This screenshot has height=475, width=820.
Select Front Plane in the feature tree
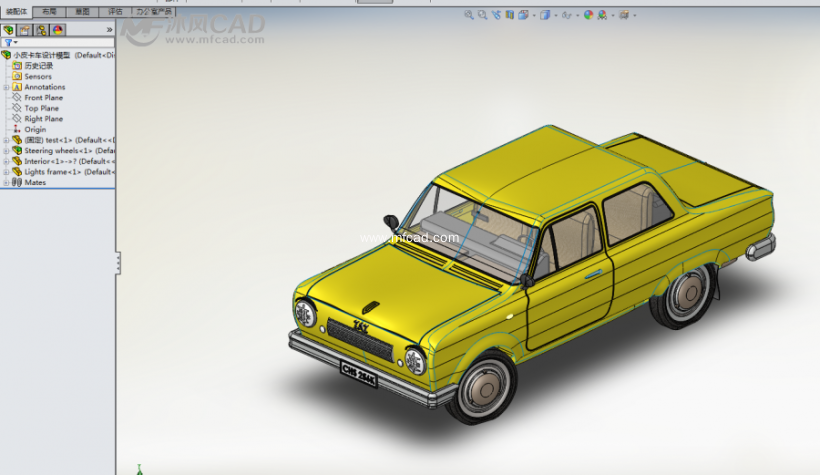coord(43,98)
